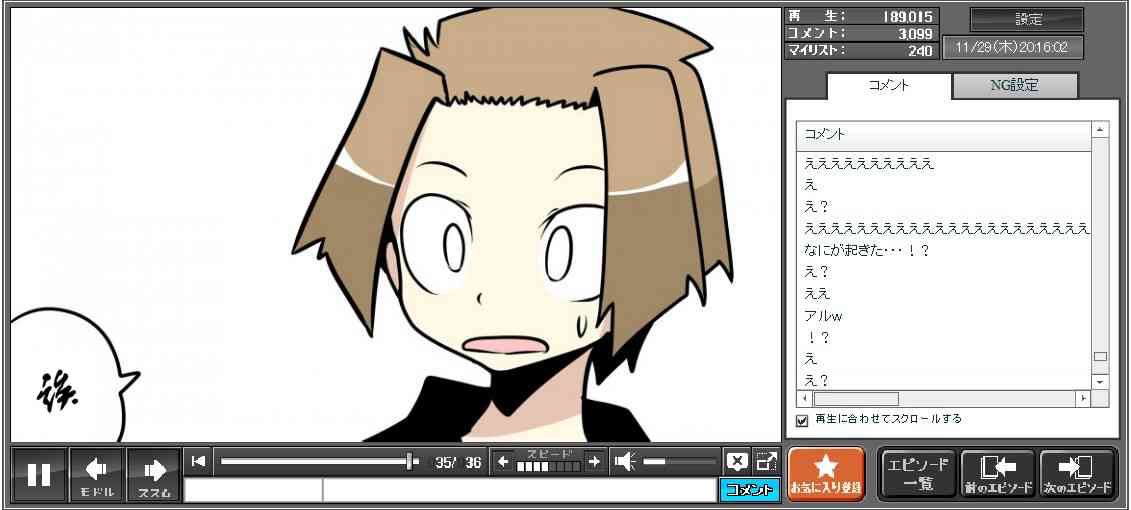Hide on-screen comments with the X bubble icon
This screenshot has width=1131, height=510.
(737, 461)
